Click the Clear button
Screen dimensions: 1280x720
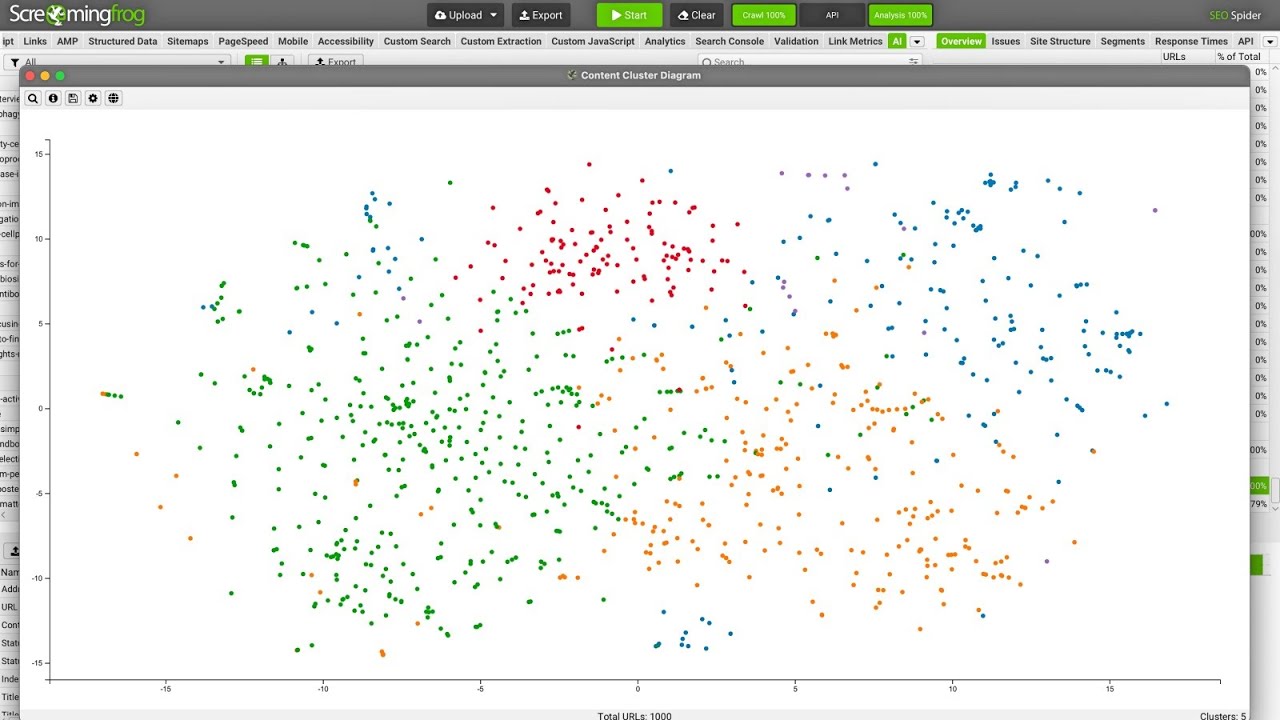(696, 15)
